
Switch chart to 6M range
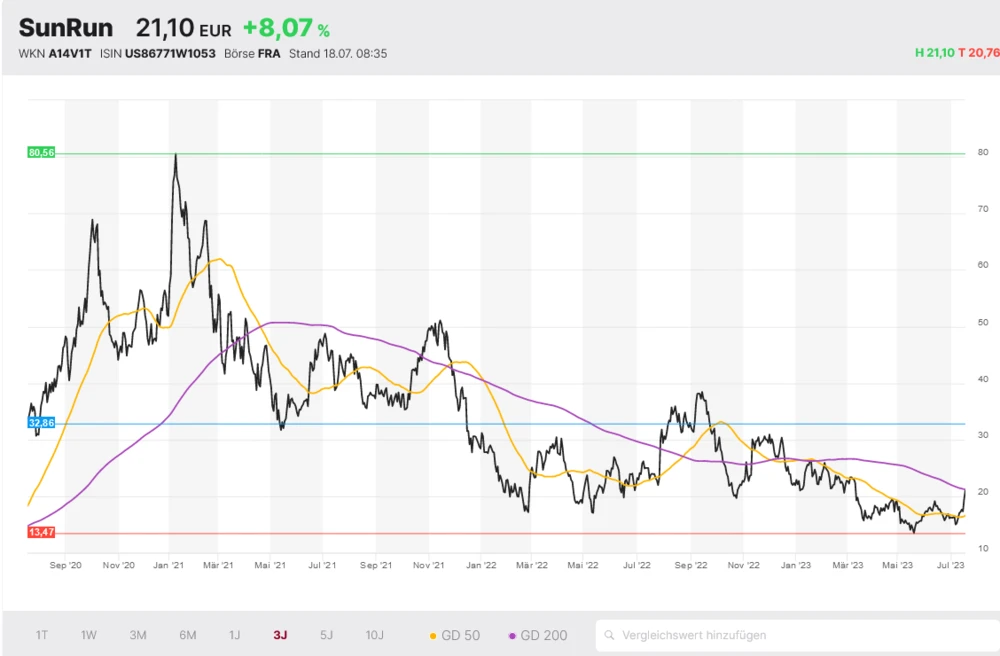187,635
